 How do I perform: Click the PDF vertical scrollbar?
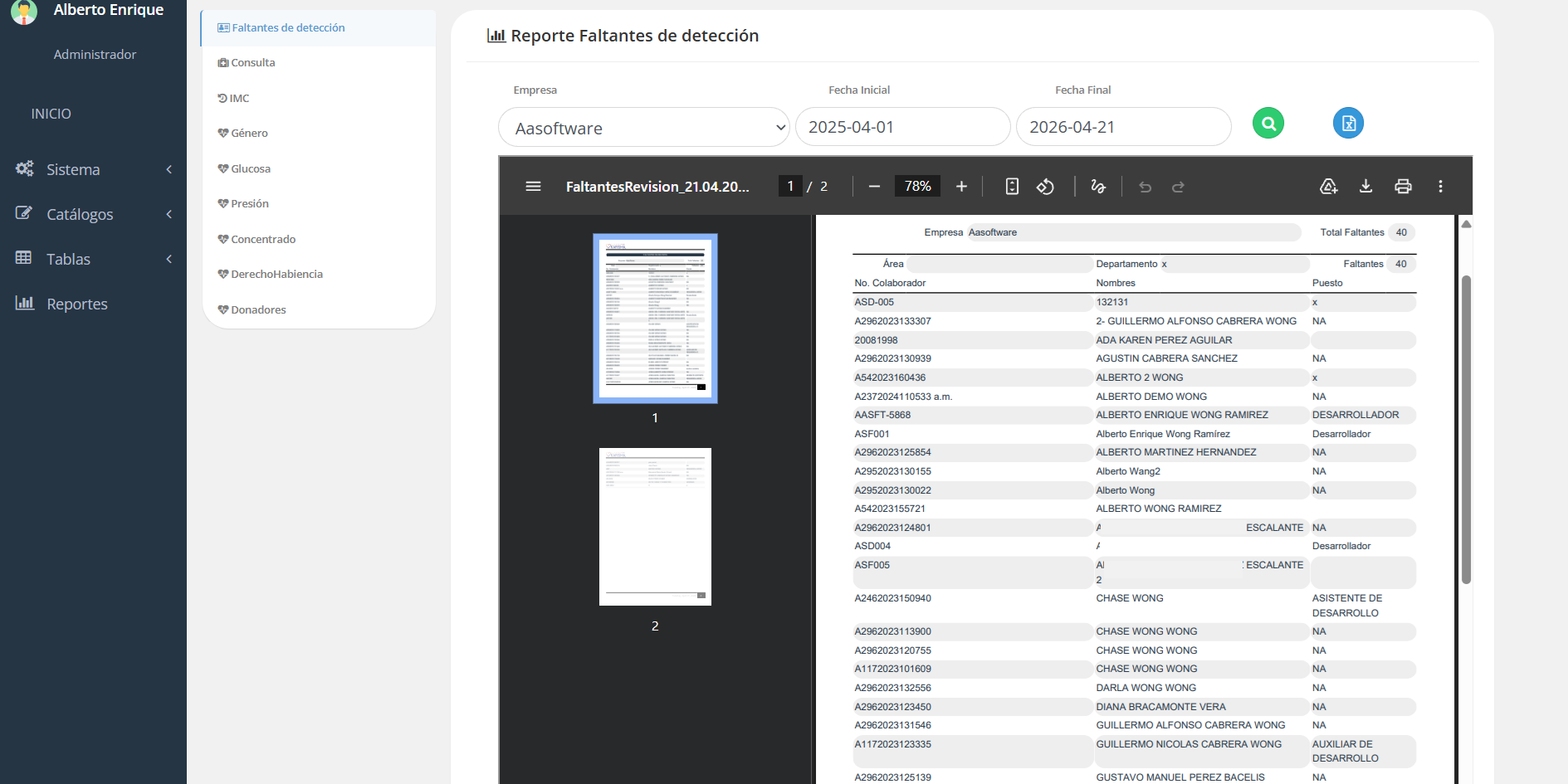click(x=1466, y=429)
